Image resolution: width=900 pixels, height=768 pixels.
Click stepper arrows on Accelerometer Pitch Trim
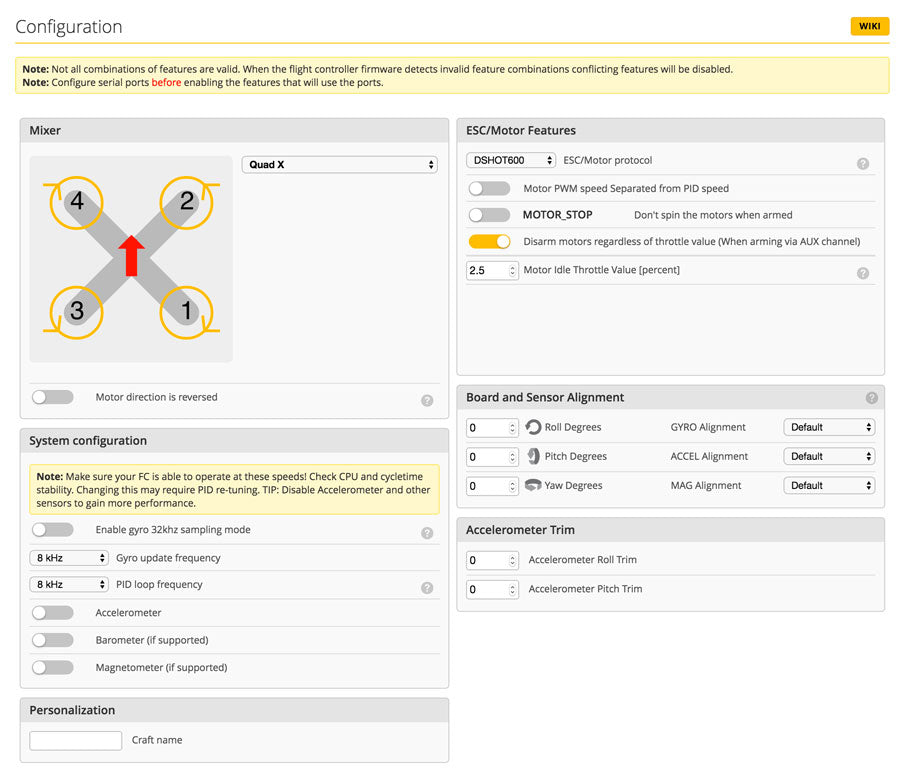click(x=513, y=589)
